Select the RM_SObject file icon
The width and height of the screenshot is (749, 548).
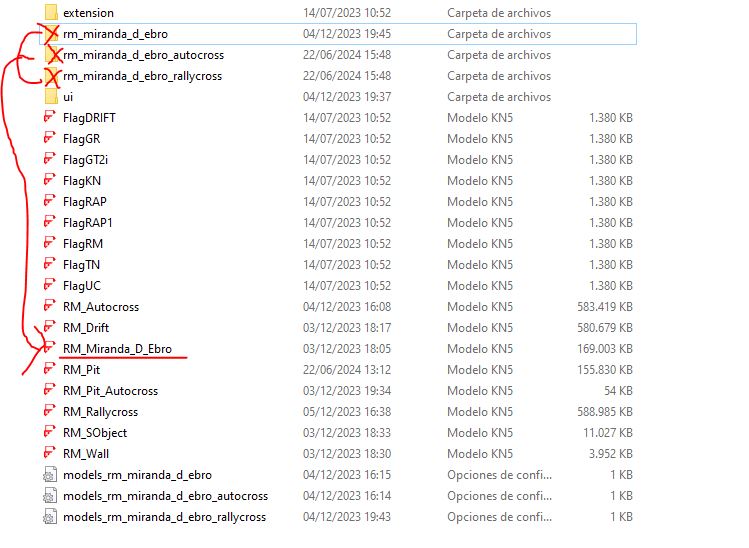(x=50, y=432)
